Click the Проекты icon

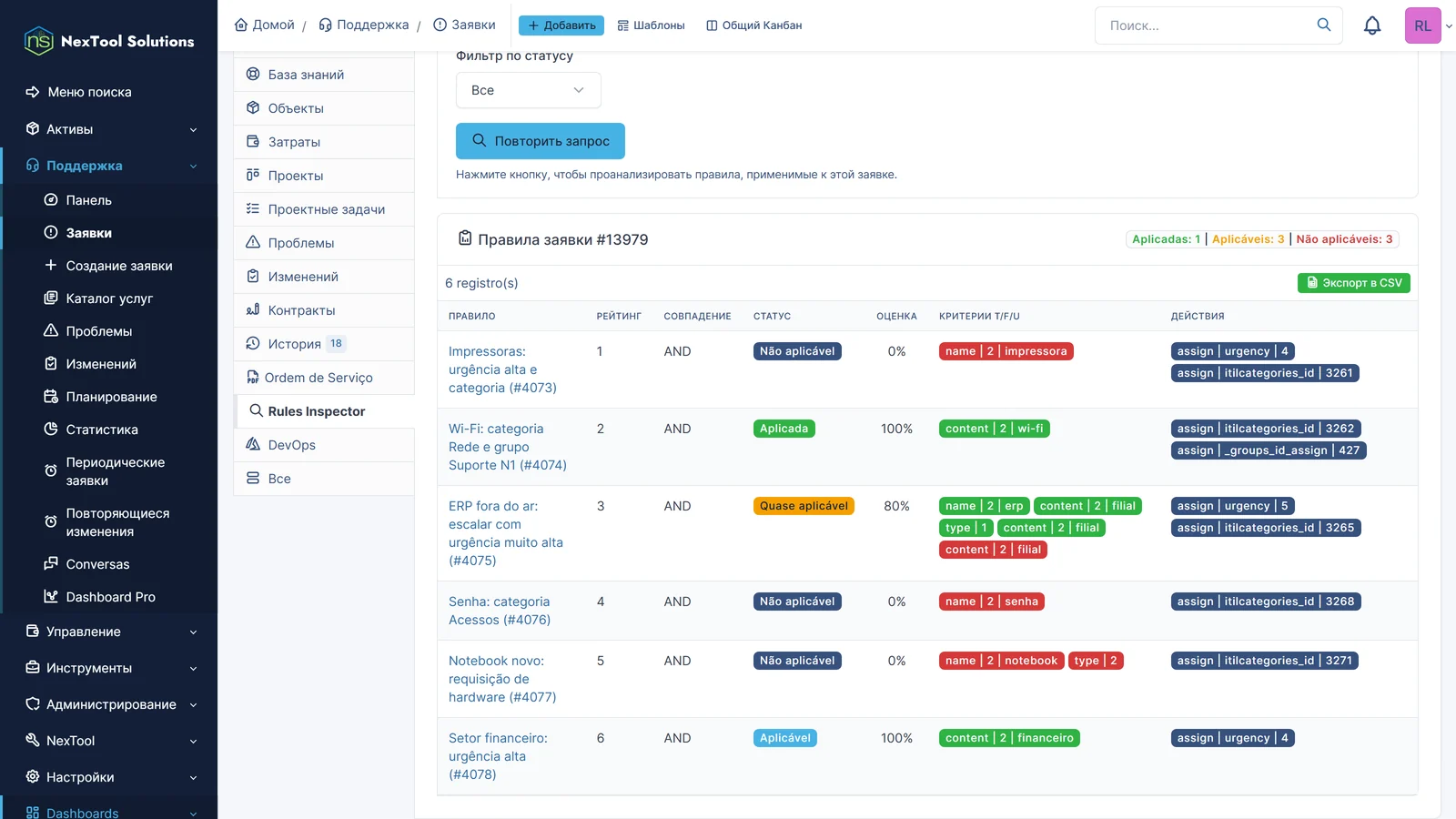(253, 176)
